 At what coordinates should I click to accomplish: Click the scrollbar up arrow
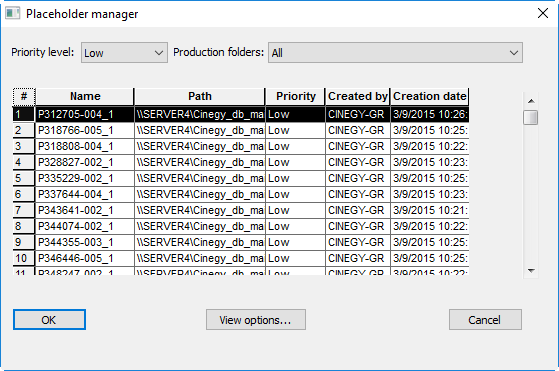tap(531, 101)
